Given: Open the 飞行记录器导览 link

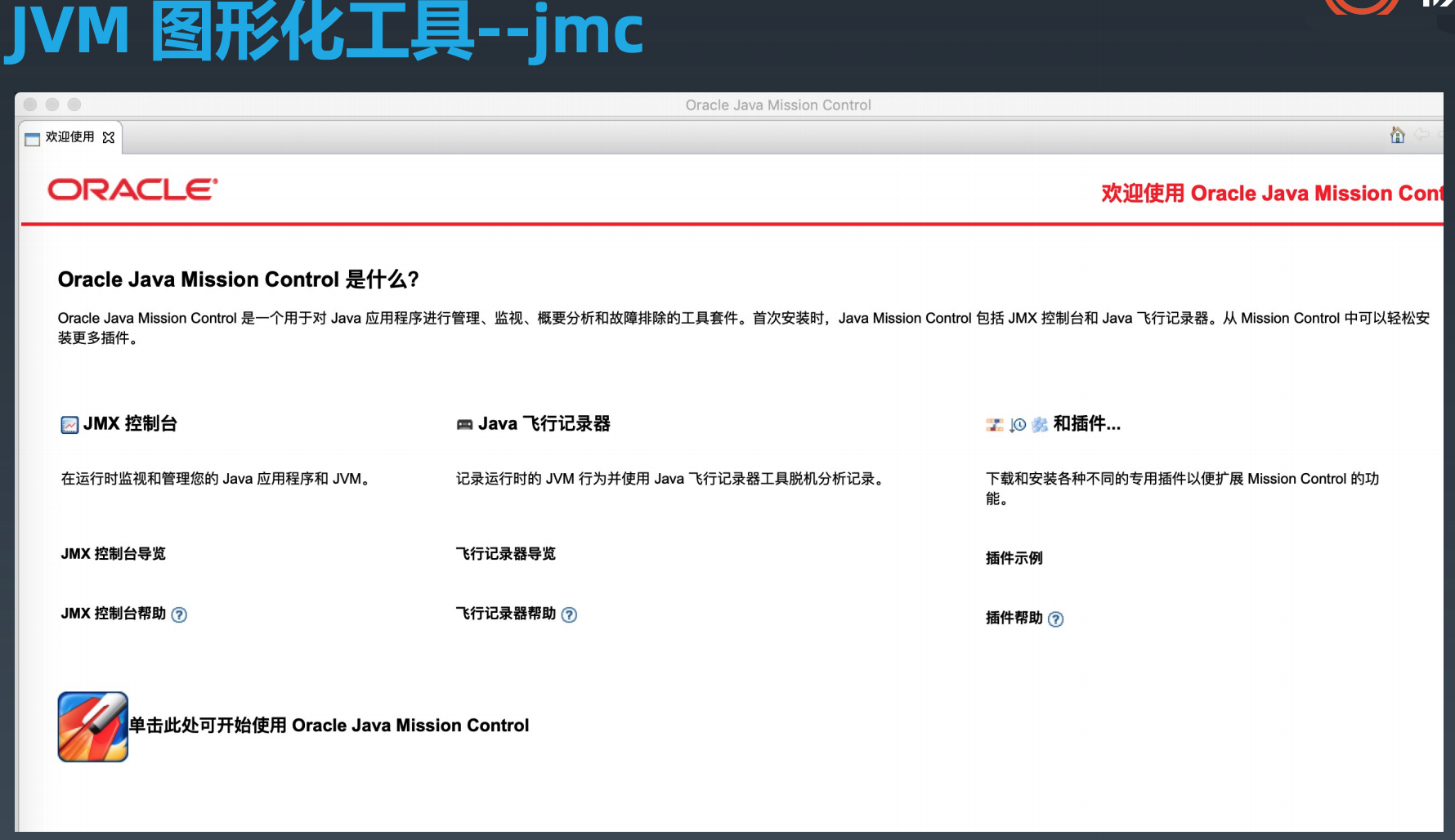Looking at the screenshot, I should click(x=506, y=554).
